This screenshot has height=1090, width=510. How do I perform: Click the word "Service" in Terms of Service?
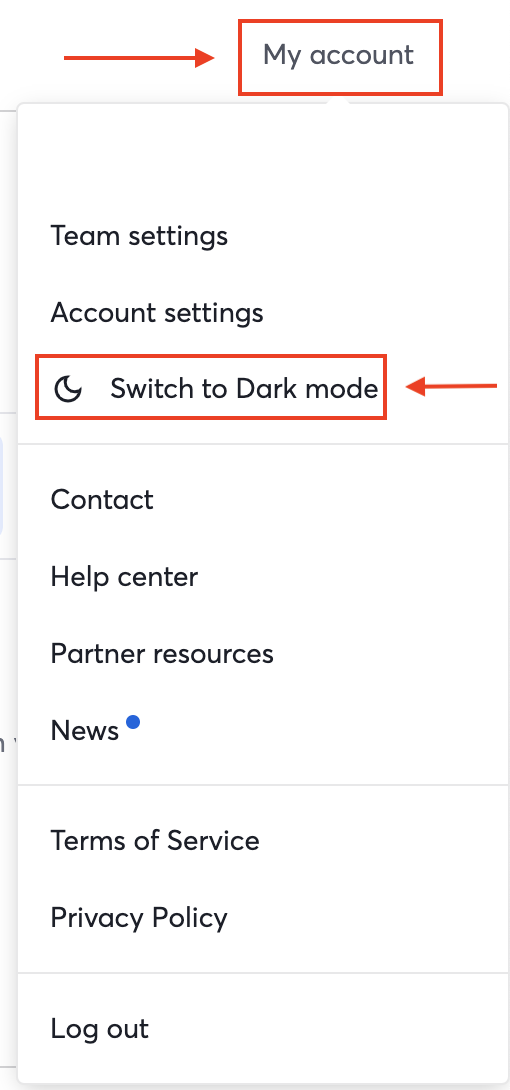tap(213, 840)
